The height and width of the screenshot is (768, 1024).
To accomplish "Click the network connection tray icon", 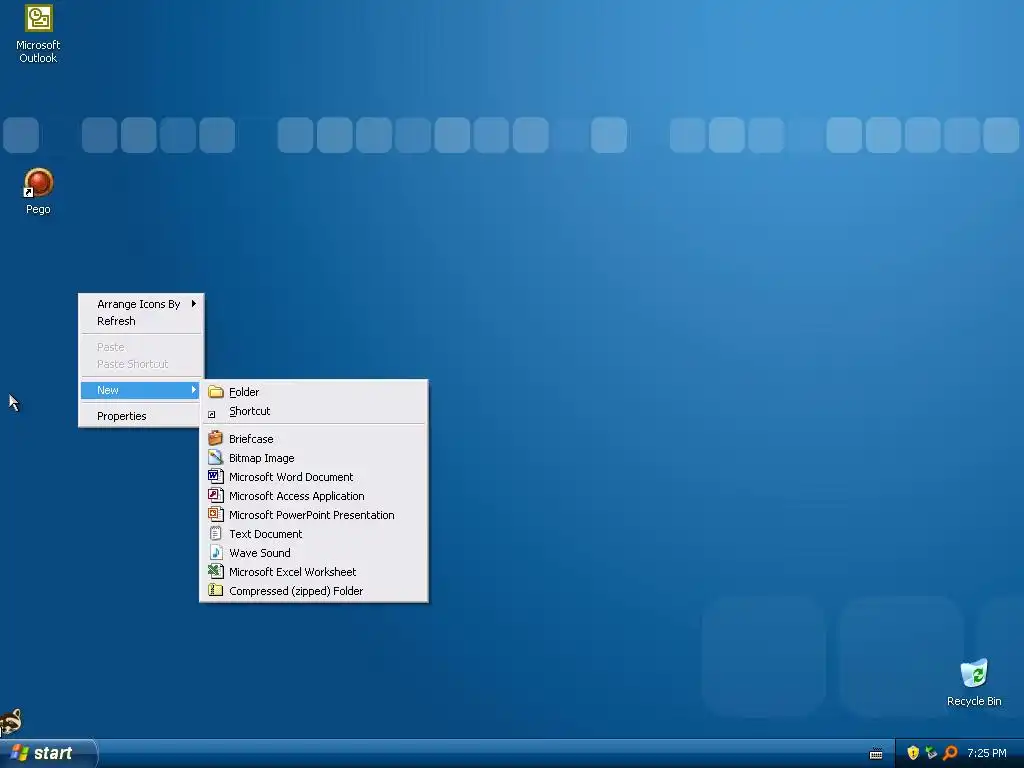I will 931,753.
